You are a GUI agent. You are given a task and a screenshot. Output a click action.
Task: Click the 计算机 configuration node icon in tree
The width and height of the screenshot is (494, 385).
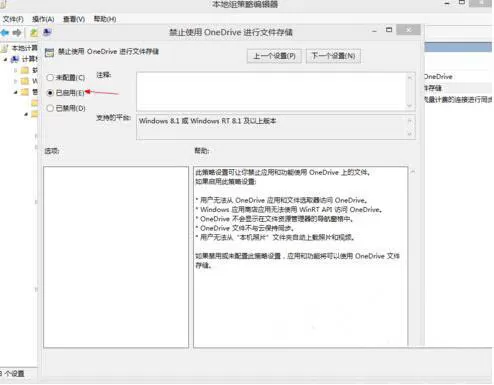tap(15, 59)
